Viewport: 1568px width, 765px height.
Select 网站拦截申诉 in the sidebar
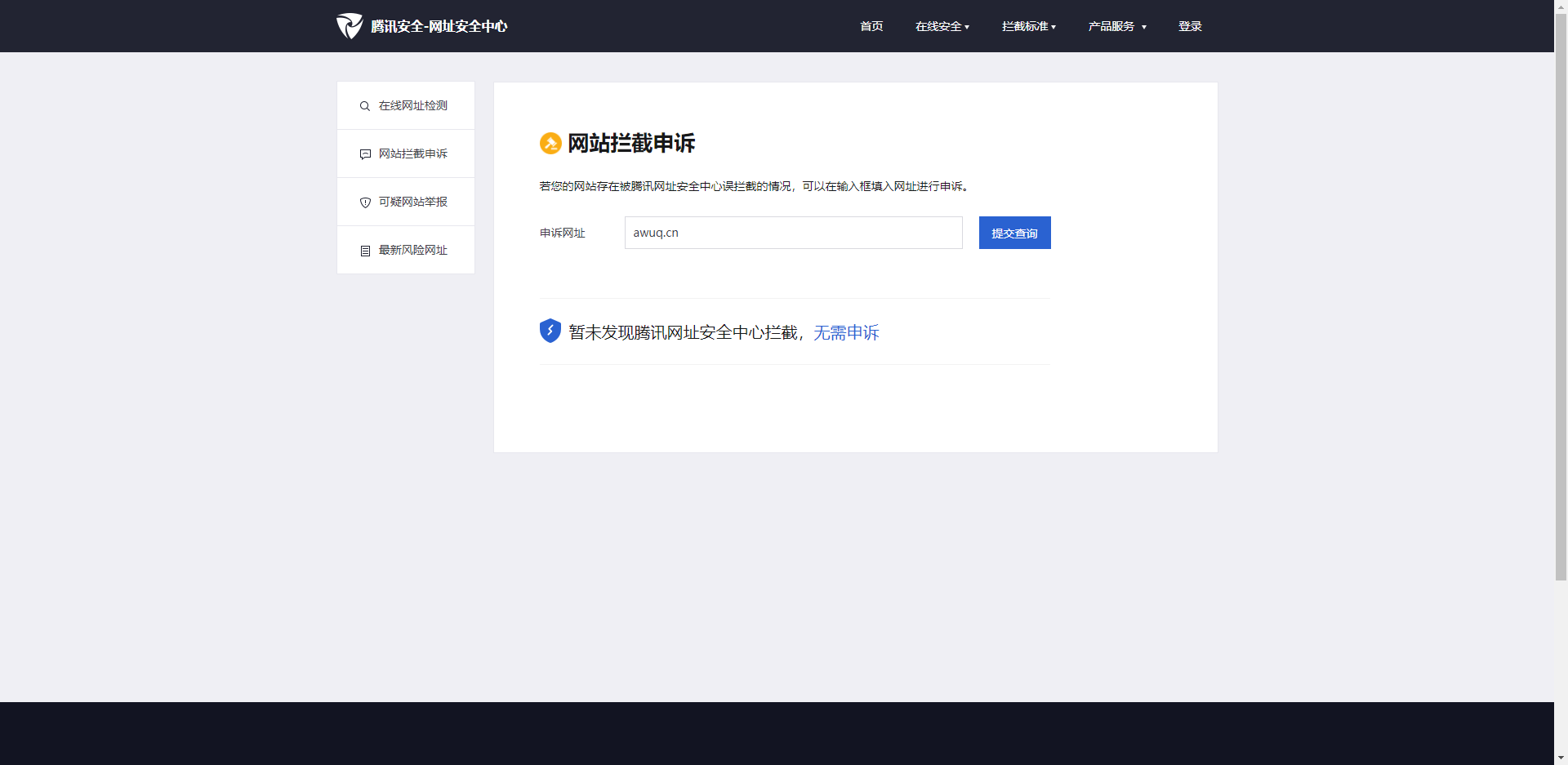406,153
